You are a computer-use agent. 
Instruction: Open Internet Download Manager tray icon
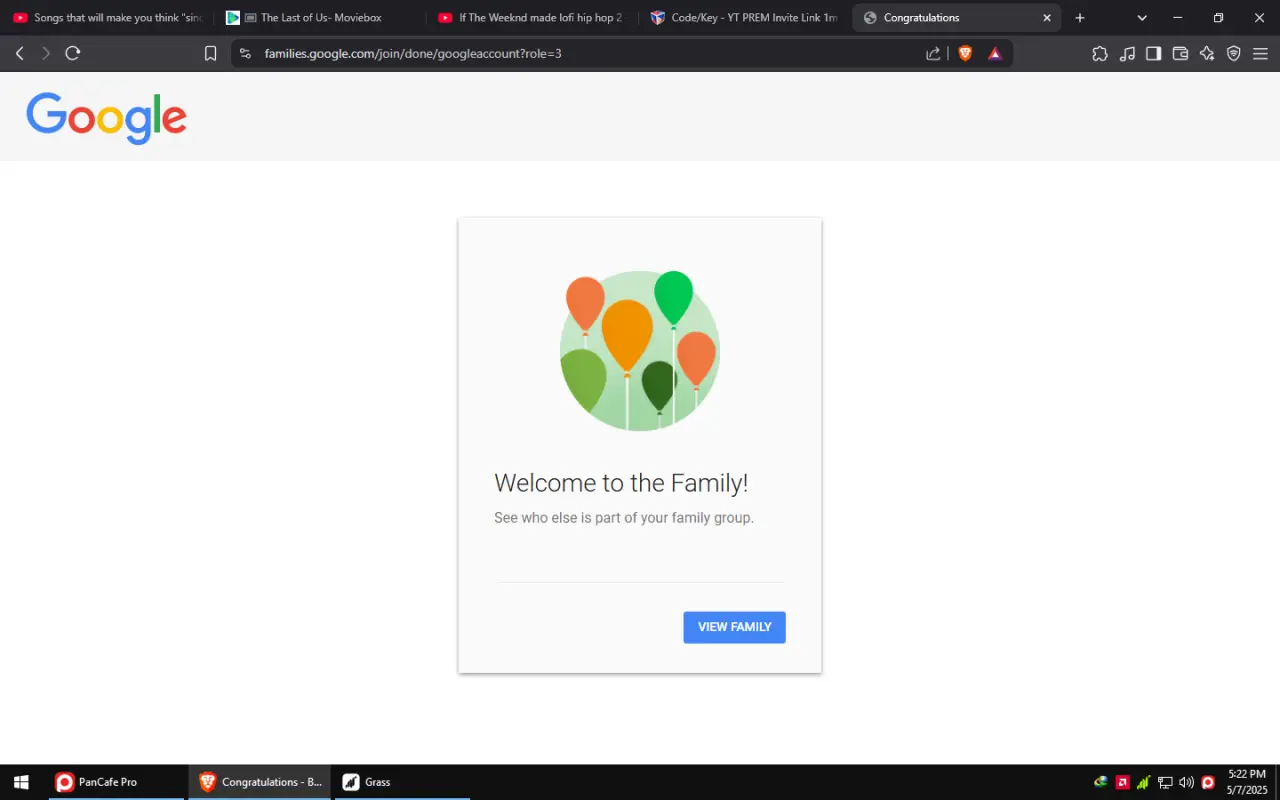(1101, 782)
